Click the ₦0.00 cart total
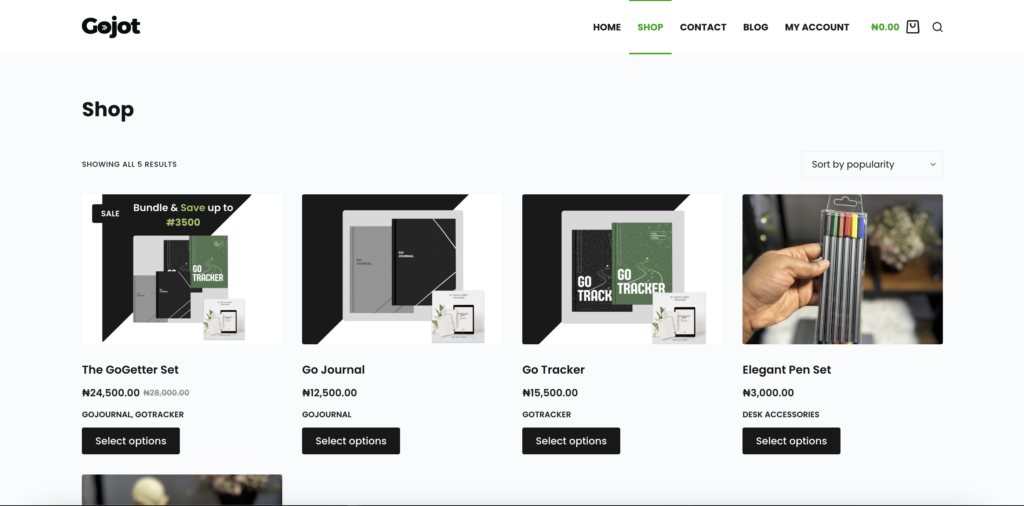Image resolution: width=1024 pixels, height=506 pixels. pyautogui.click(x=885, y=27)
